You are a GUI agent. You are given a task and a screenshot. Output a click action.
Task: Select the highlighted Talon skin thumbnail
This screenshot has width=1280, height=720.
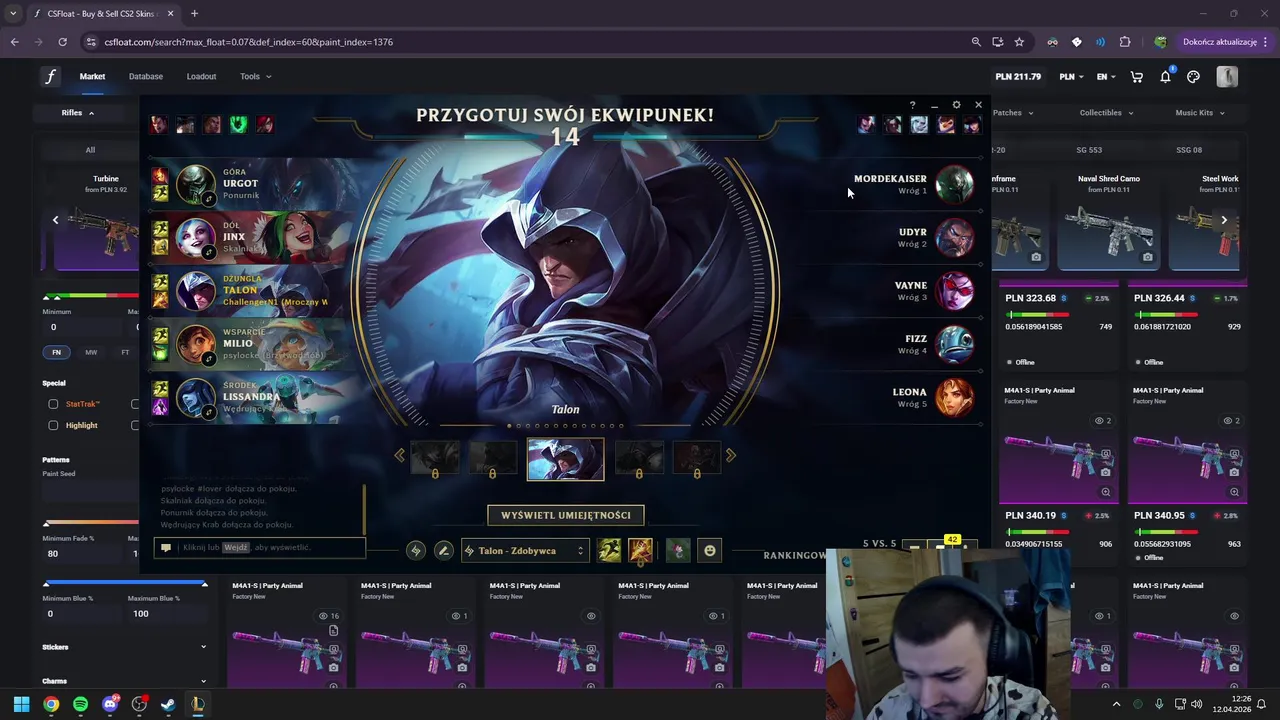566,459
